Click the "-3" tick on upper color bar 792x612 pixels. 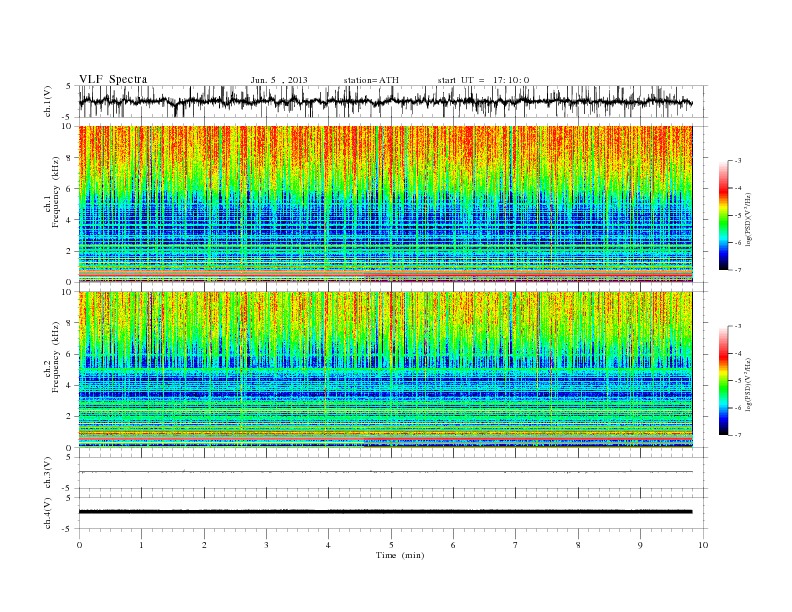738,161
